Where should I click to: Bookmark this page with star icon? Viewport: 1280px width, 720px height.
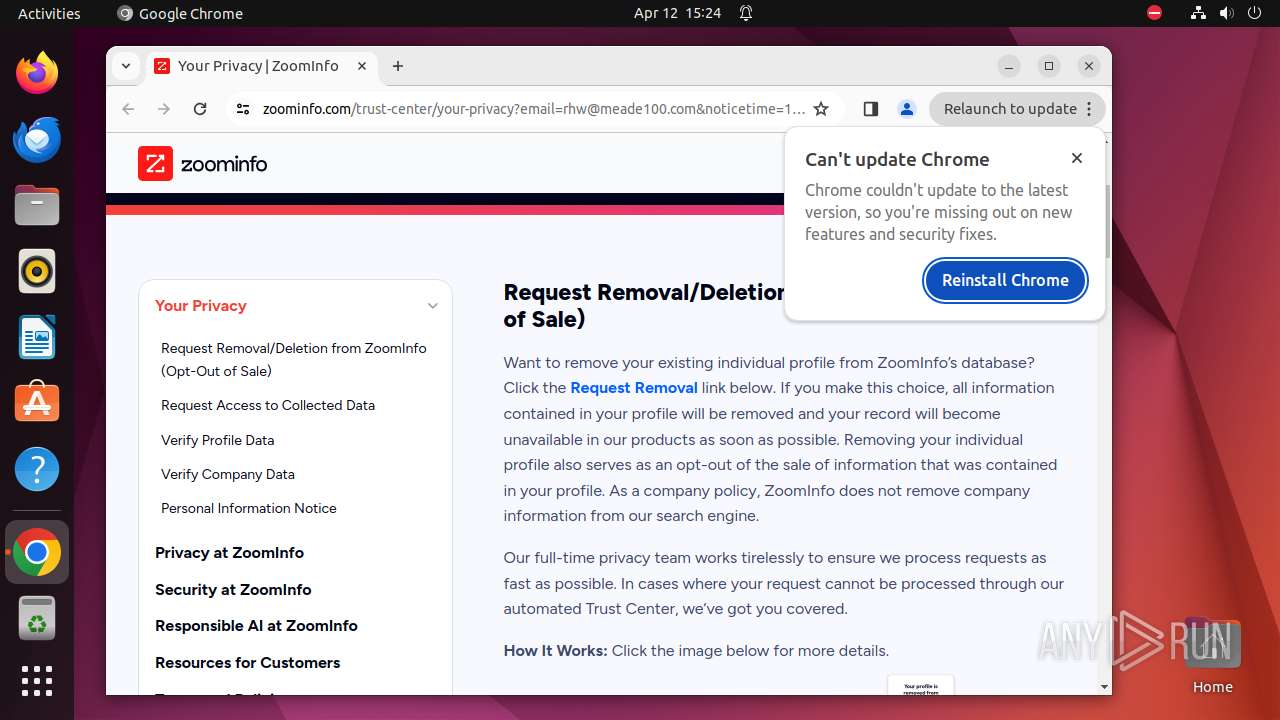(x=821, y=109)
